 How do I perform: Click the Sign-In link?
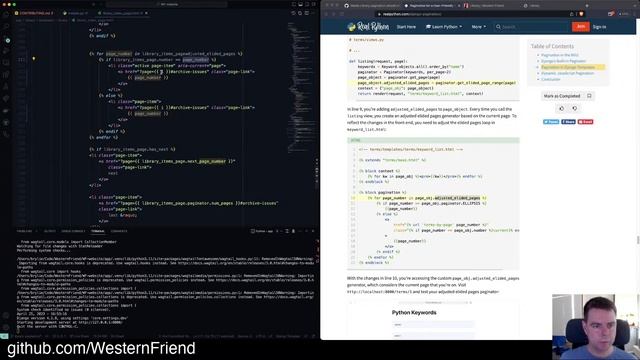point(599,27)
